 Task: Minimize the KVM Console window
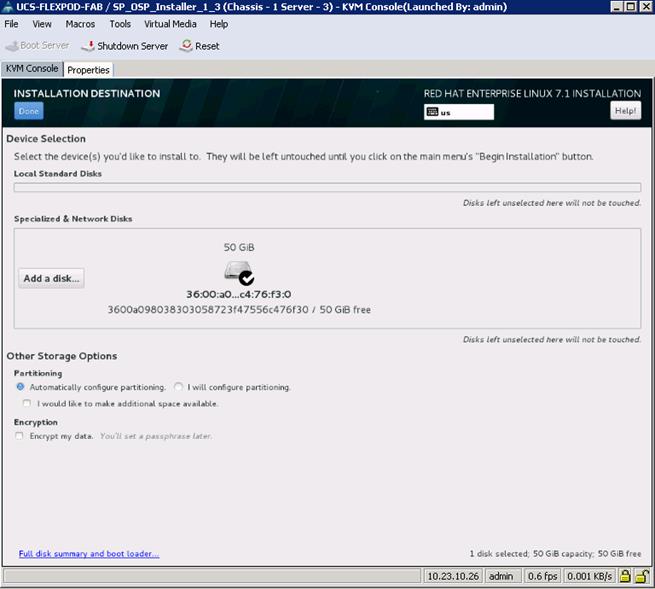click(617, 7)
